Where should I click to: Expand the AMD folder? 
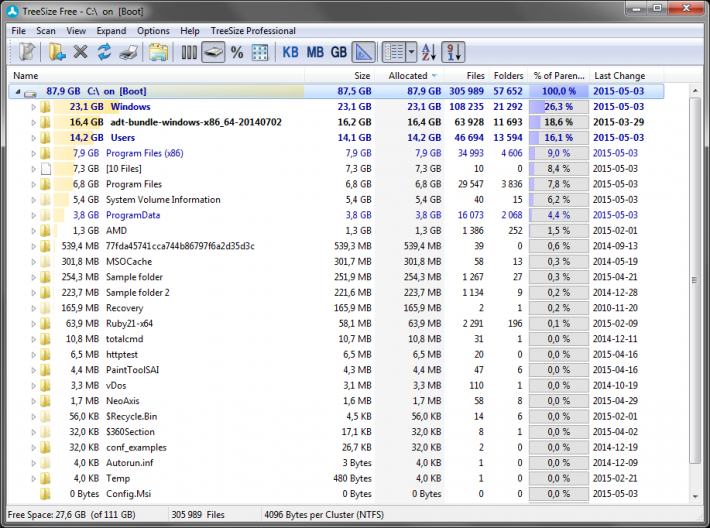[33, 231]
